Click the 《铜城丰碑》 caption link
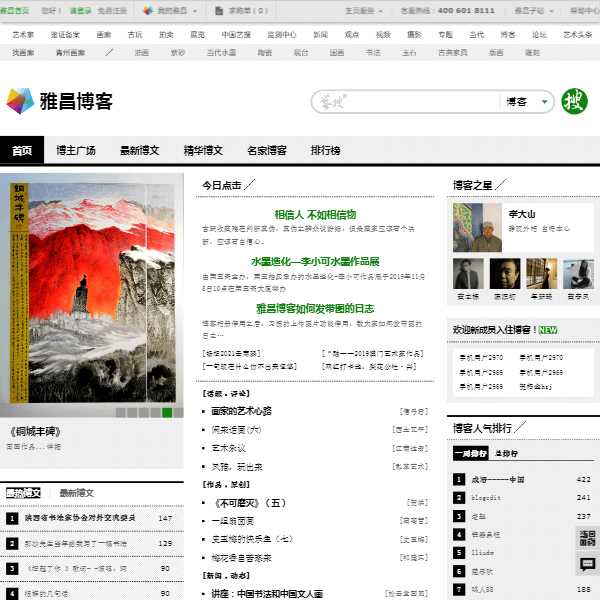The width and height of the screenshot is (600, 600). [35, 432]
